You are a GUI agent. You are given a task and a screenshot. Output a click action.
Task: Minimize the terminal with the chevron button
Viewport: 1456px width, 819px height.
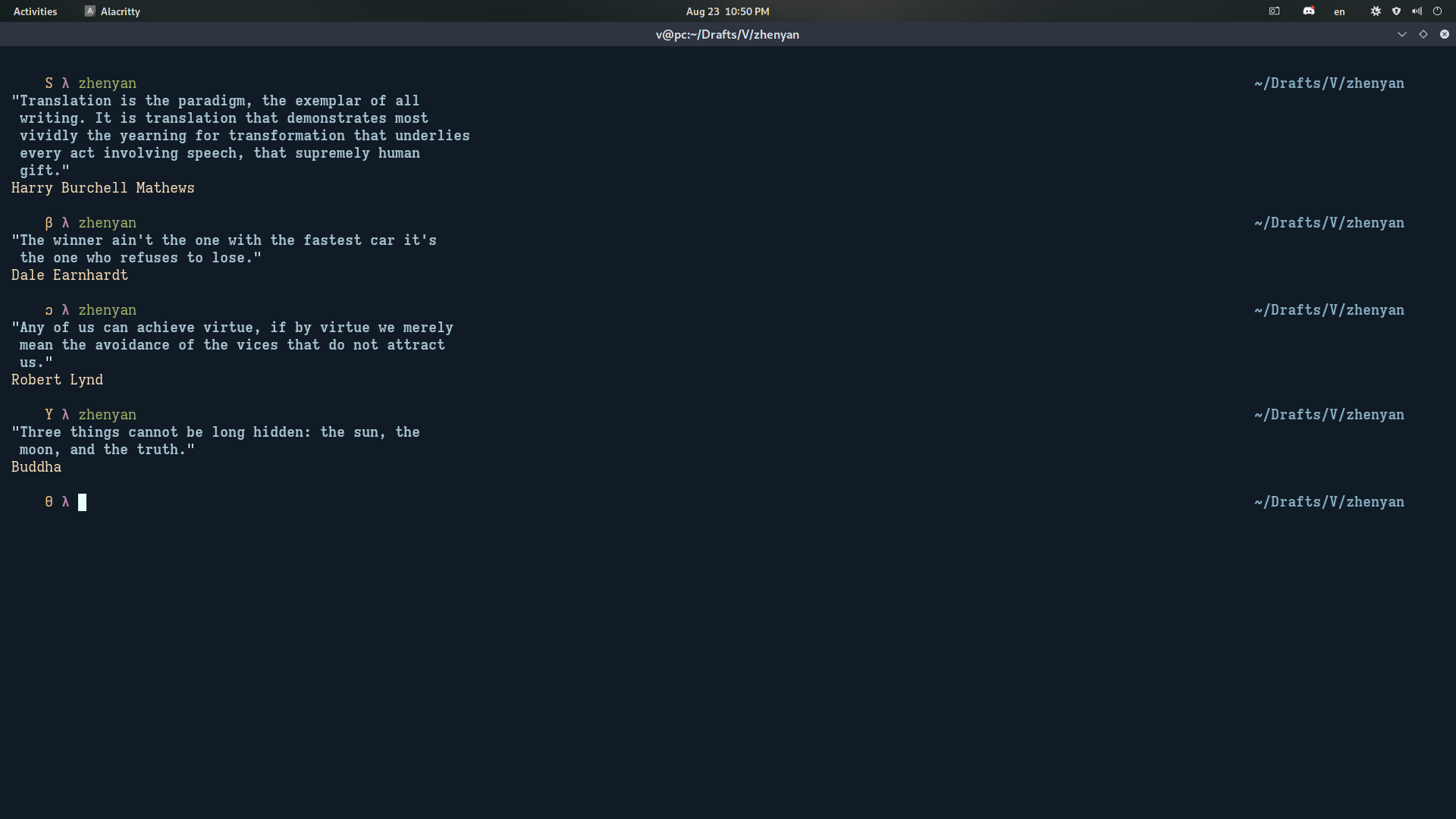pyautogui.click(x=1401, y=34)
